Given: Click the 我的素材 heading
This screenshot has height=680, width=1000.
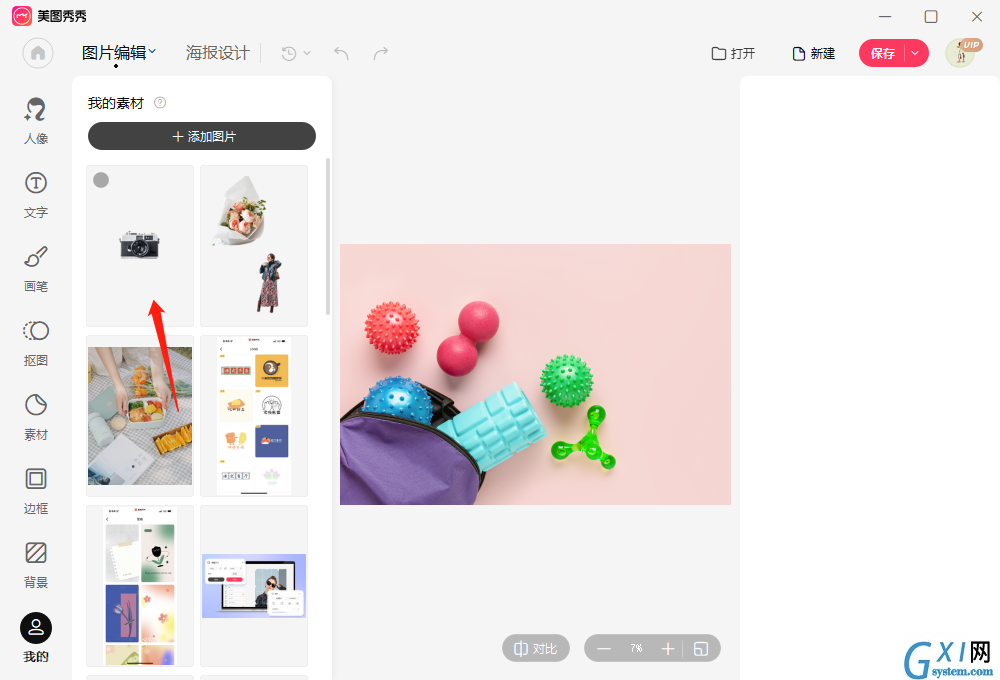Looking at the screenshot, I should (115, 103).
